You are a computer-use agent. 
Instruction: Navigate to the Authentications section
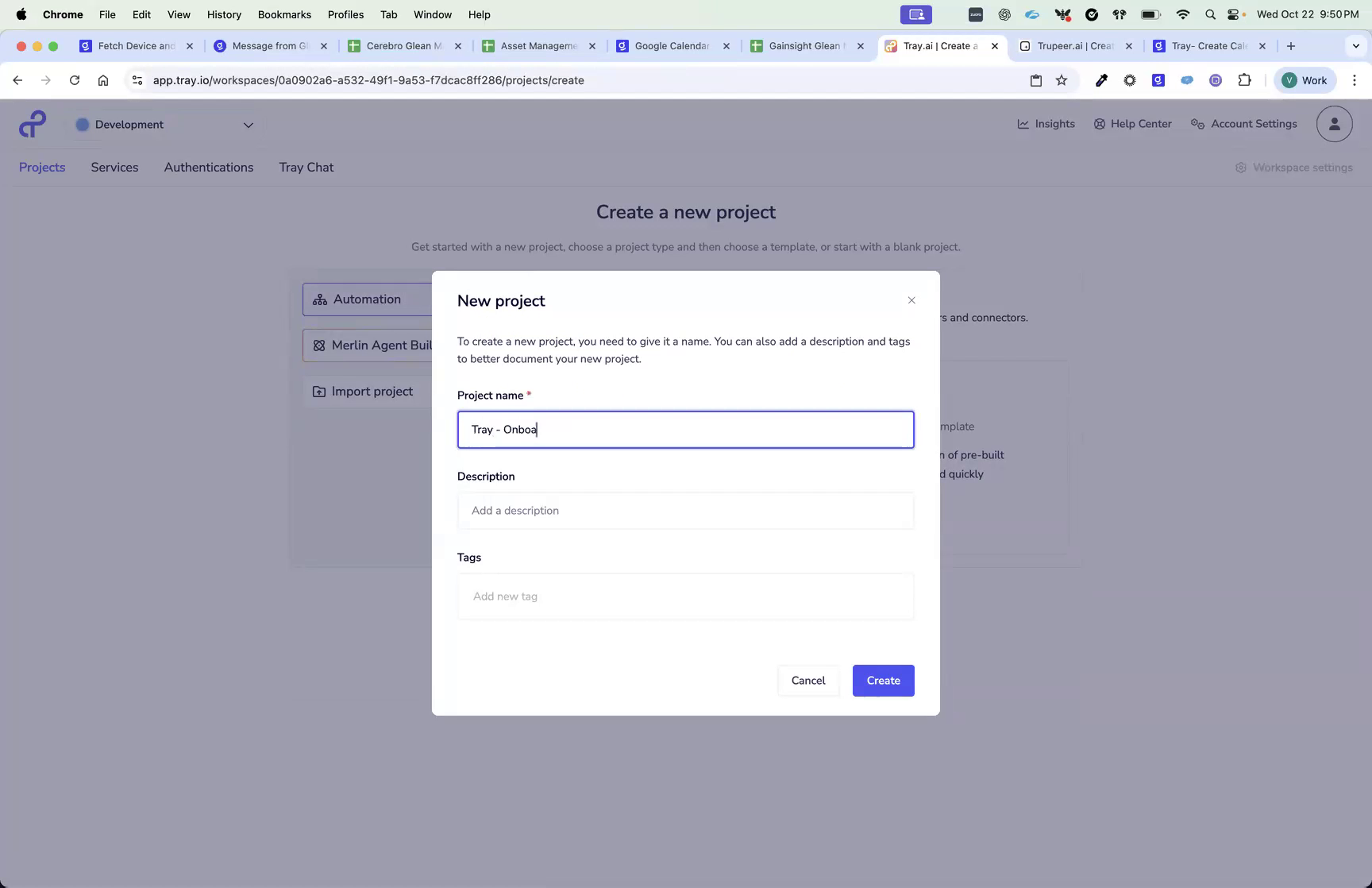[209, 167]
